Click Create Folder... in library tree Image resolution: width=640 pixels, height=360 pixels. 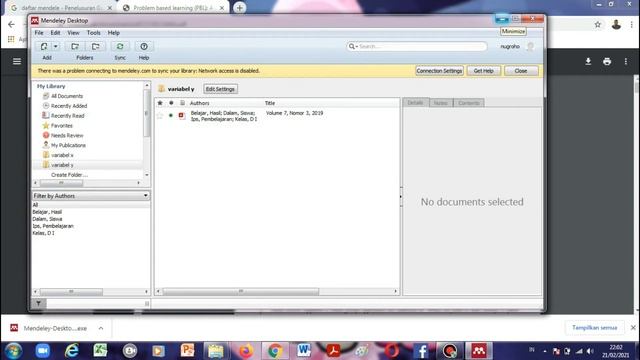(x=69, y=175)
